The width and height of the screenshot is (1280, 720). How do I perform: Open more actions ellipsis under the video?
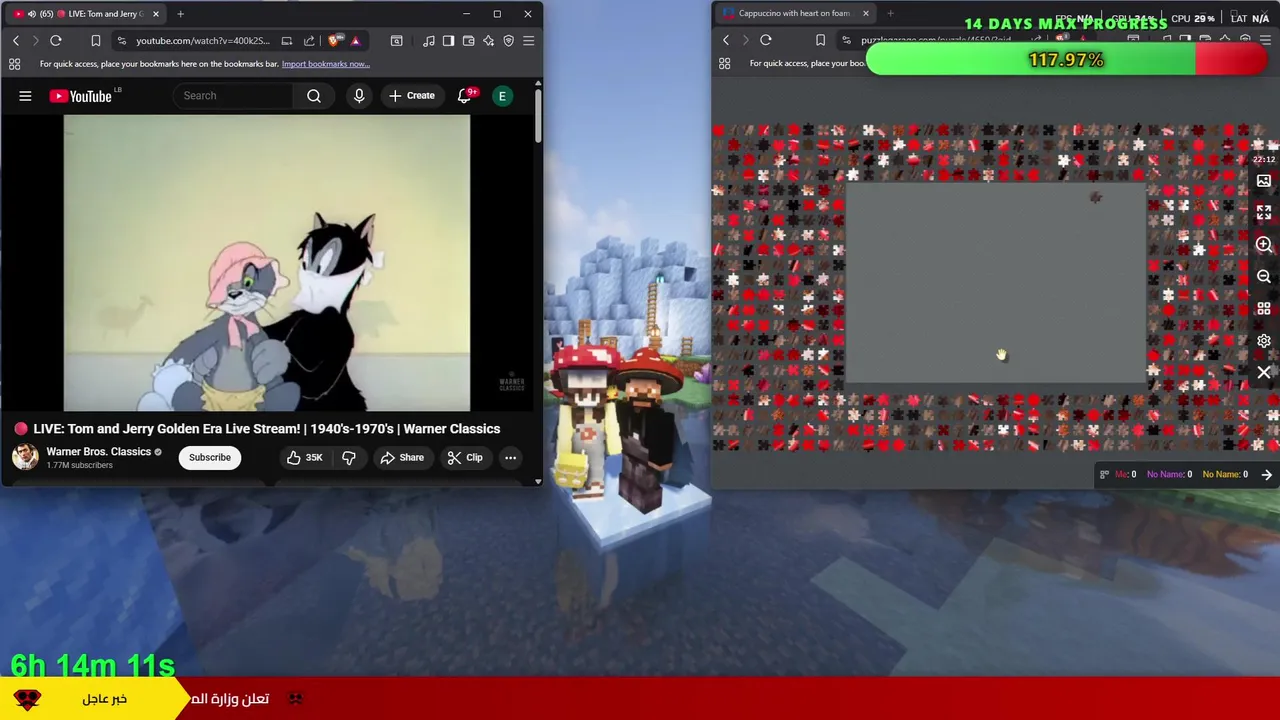click(510, 457)
